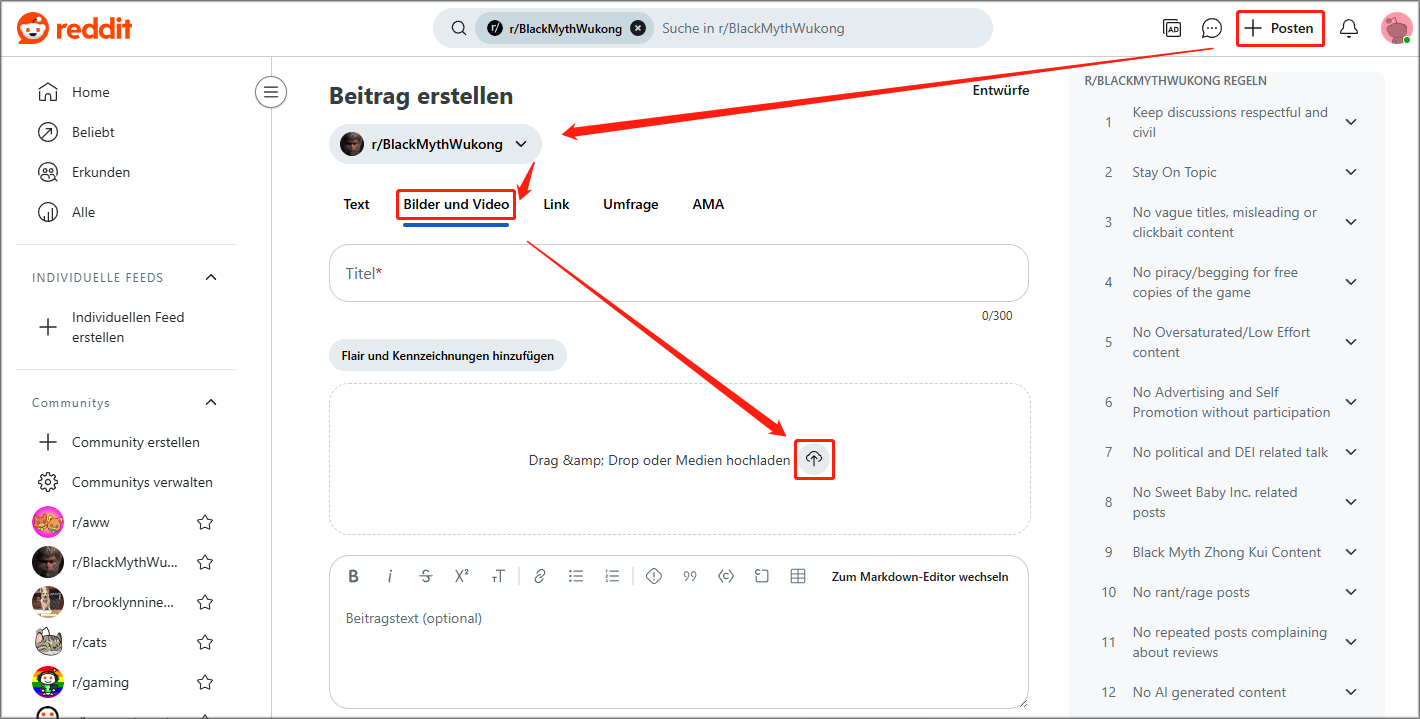This screenshot has width=1420, height=719.
Task: Expand rule 1 Keep discussions respectful
Action: (x=1351, y=122)
